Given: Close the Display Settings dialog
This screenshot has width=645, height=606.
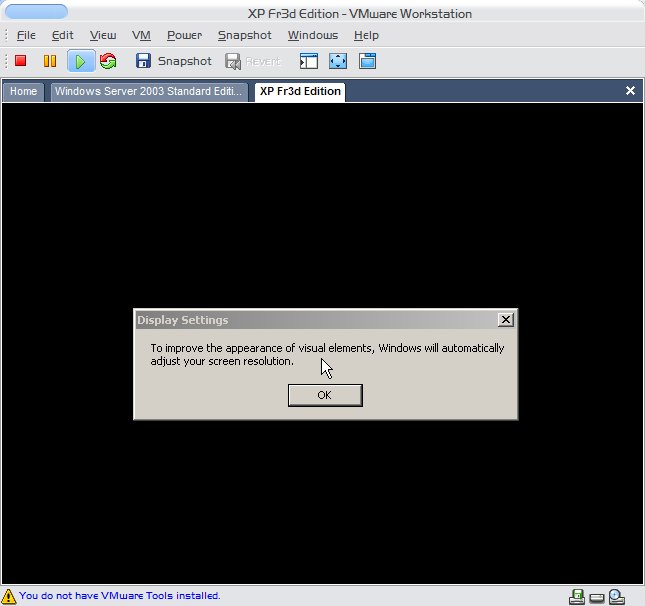Looking at the screenshot, I should pyautogui.click(x=506, y=320).
